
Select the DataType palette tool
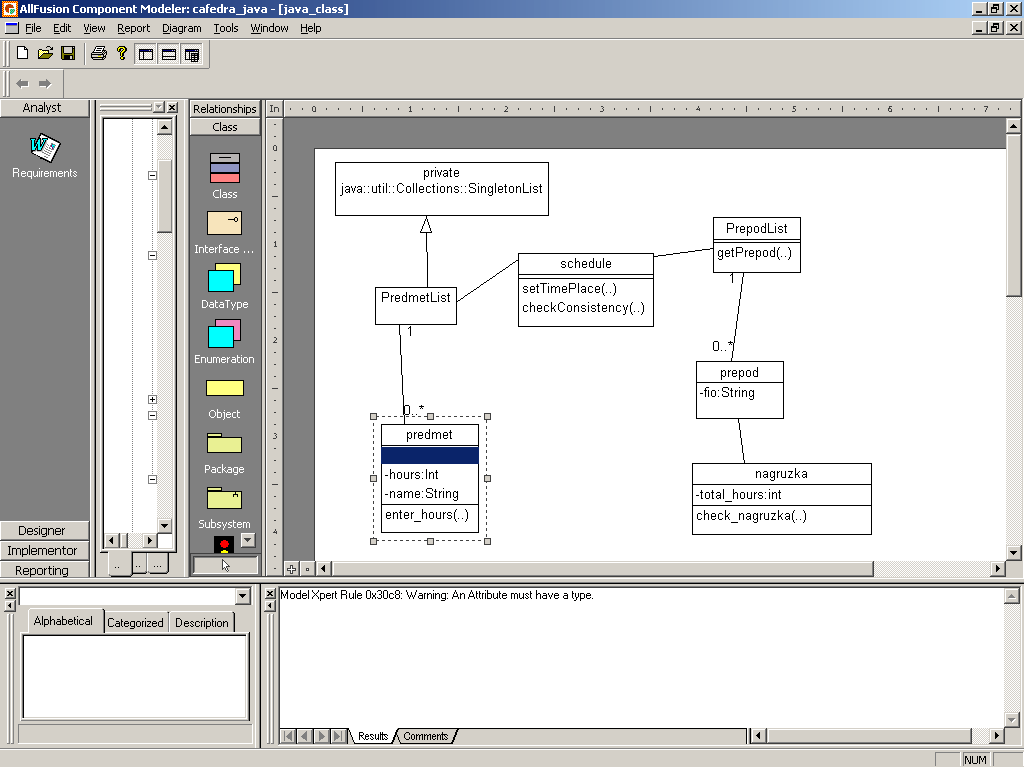coord(225,286)
